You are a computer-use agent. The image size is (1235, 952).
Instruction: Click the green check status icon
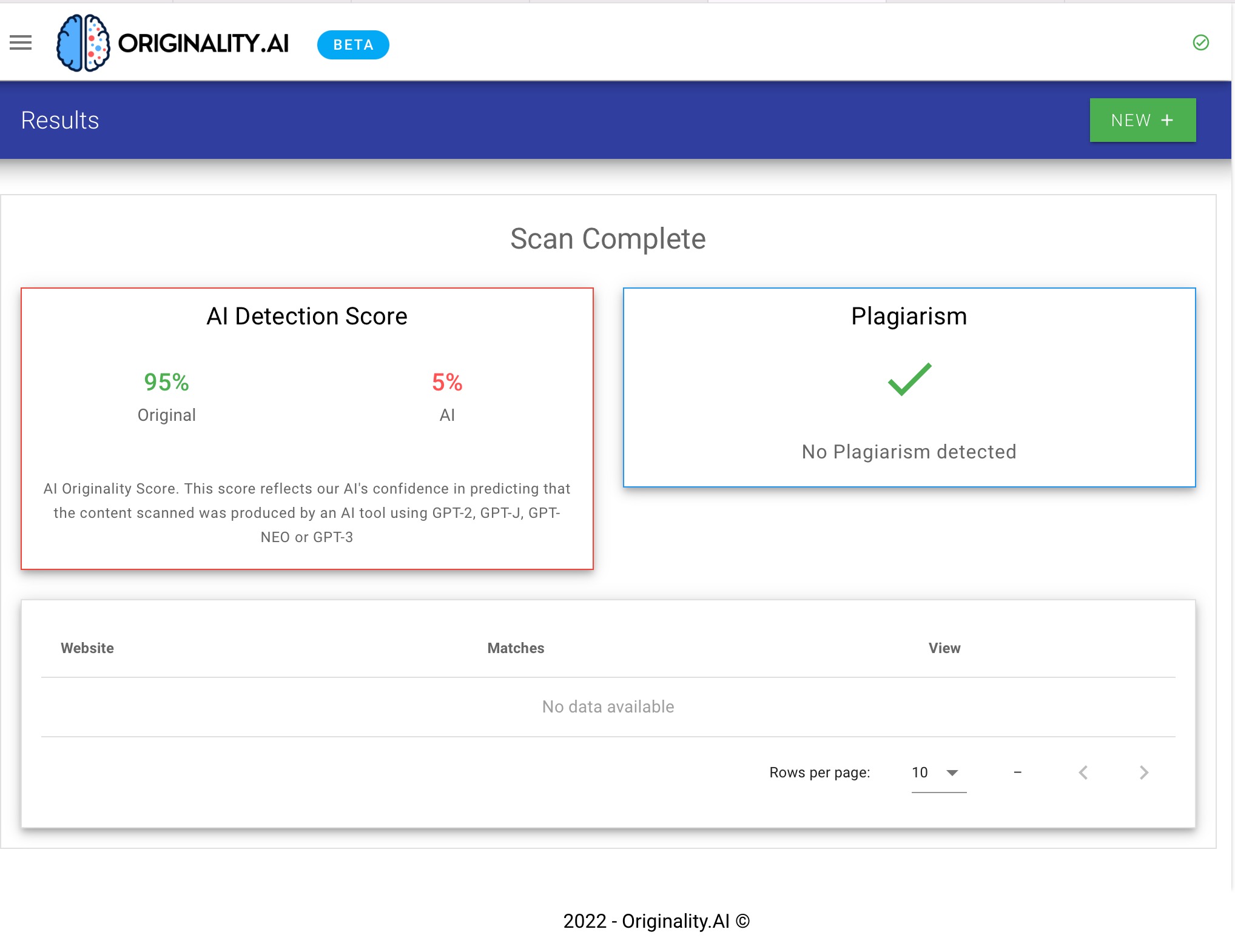(1200, 42)
